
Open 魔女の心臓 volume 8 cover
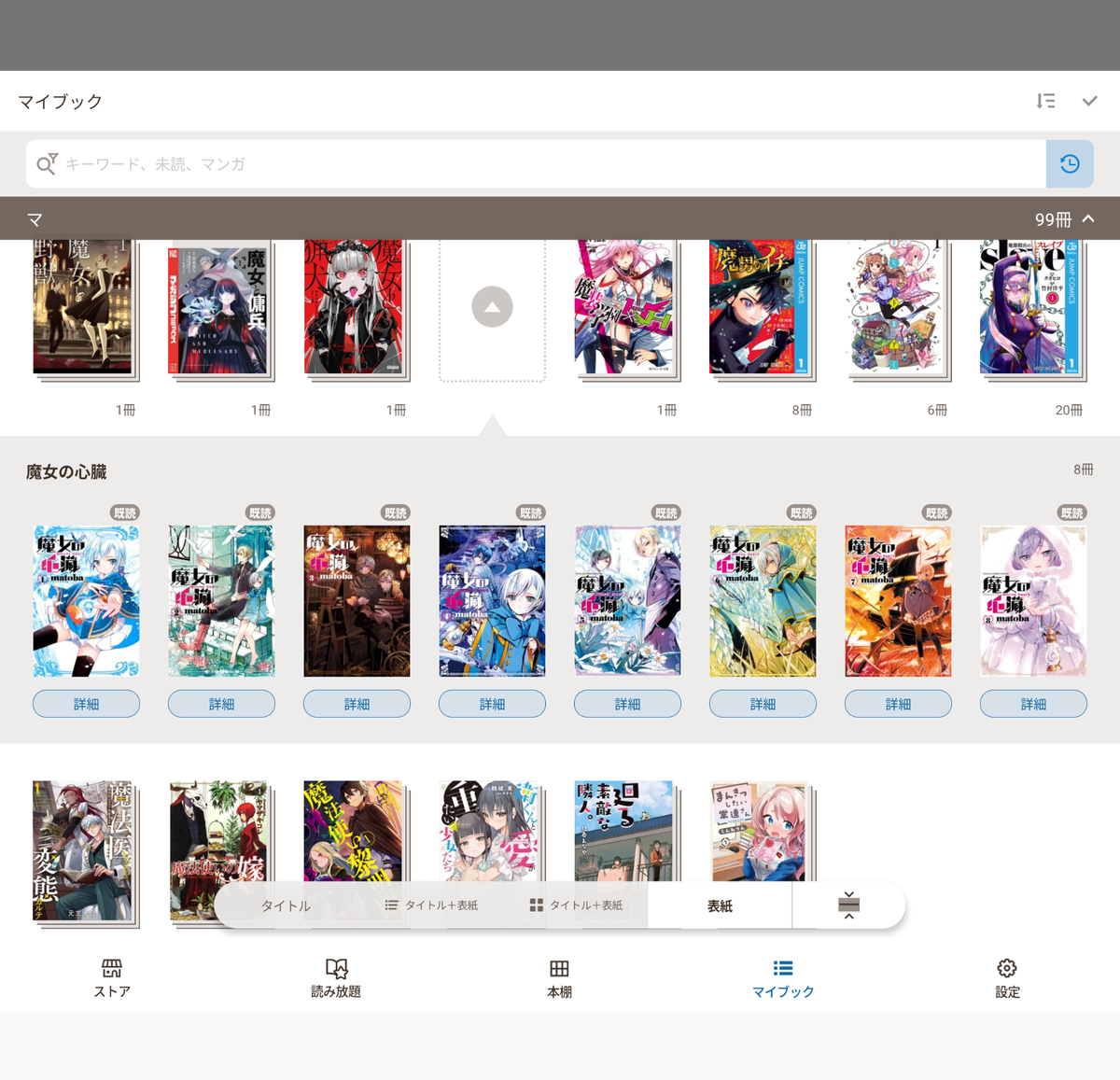[x=1033, y=601]
